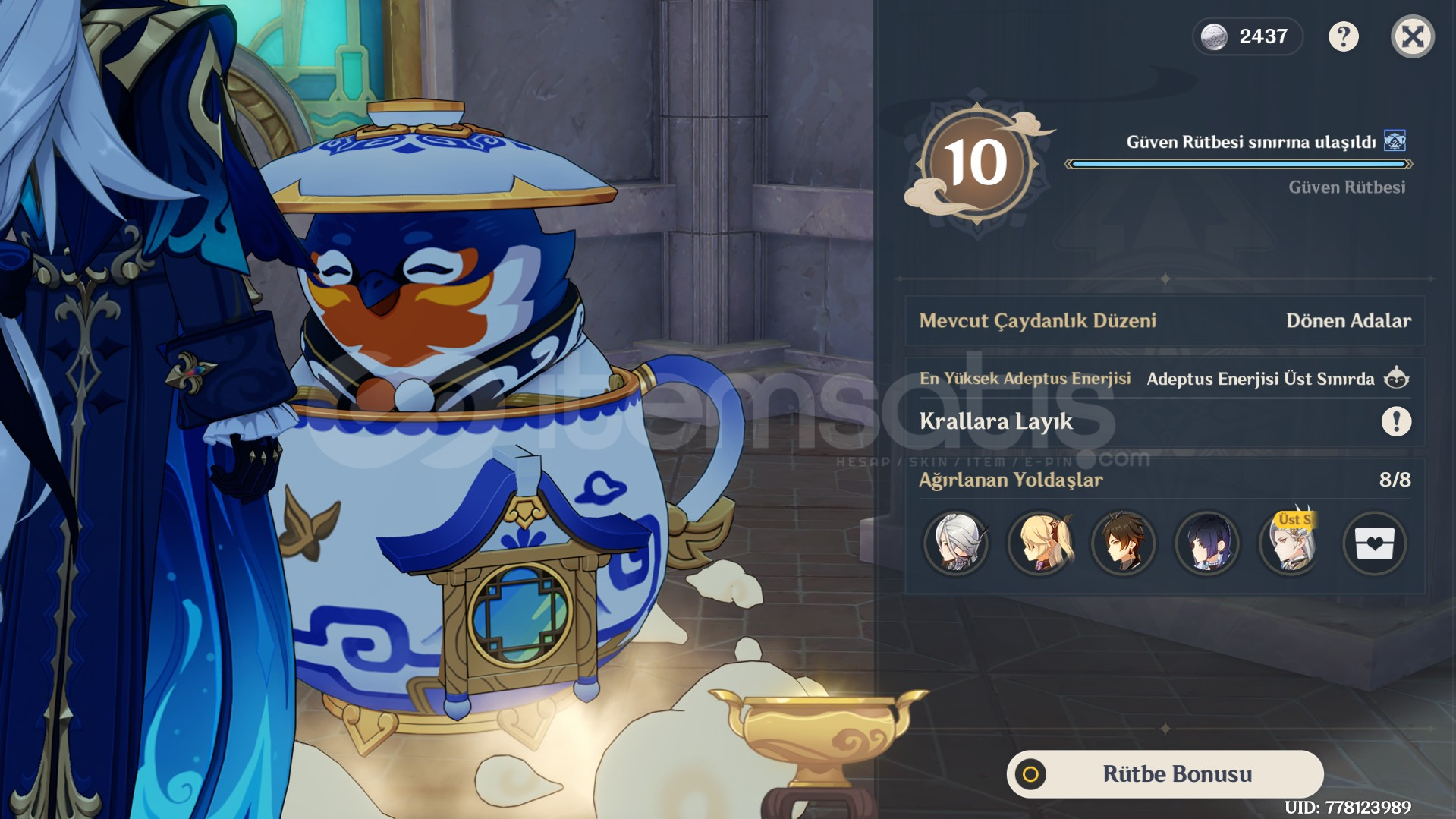Click the circle icon on Rütbe Bonusu
The height and width of the screenshot is (819, 1456).
point(1030,774)
